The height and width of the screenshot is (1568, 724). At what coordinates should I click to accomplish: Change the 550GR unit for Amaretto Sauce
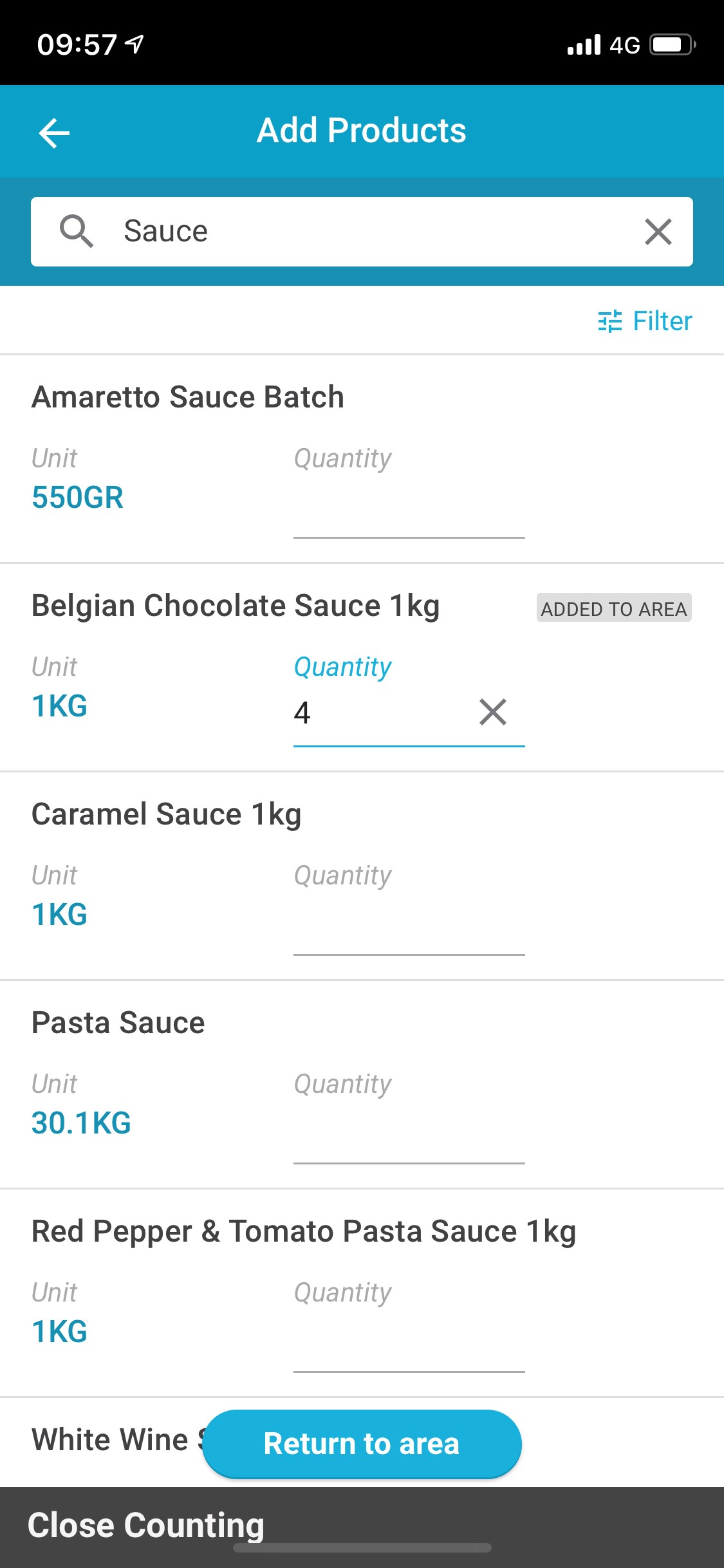[78, 498]
